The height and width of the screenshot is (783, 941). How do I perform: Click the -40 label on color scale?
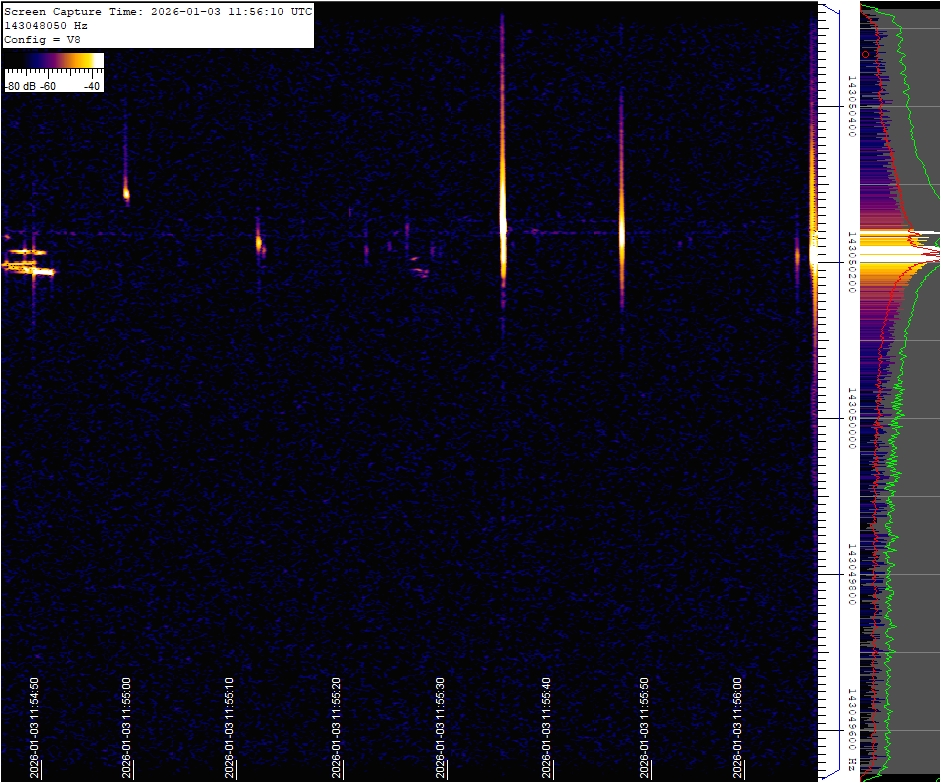(x=91, y=86)
